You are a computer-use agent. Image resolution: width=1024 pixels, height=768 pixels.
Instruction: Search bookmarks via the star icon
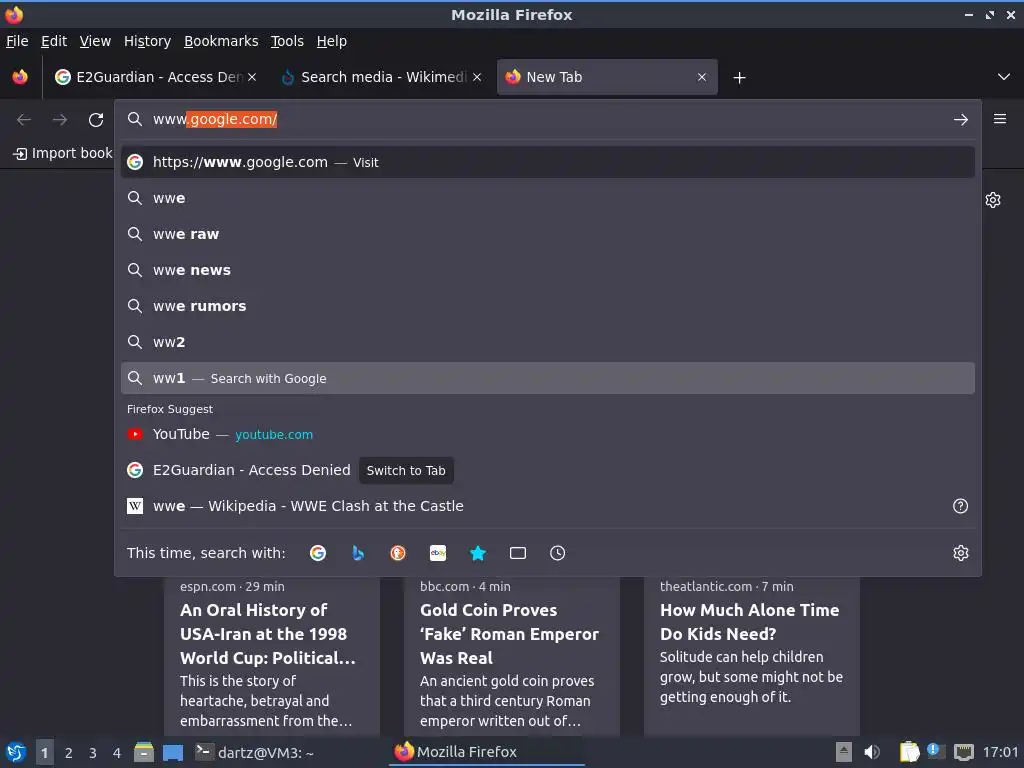[478, 553]
